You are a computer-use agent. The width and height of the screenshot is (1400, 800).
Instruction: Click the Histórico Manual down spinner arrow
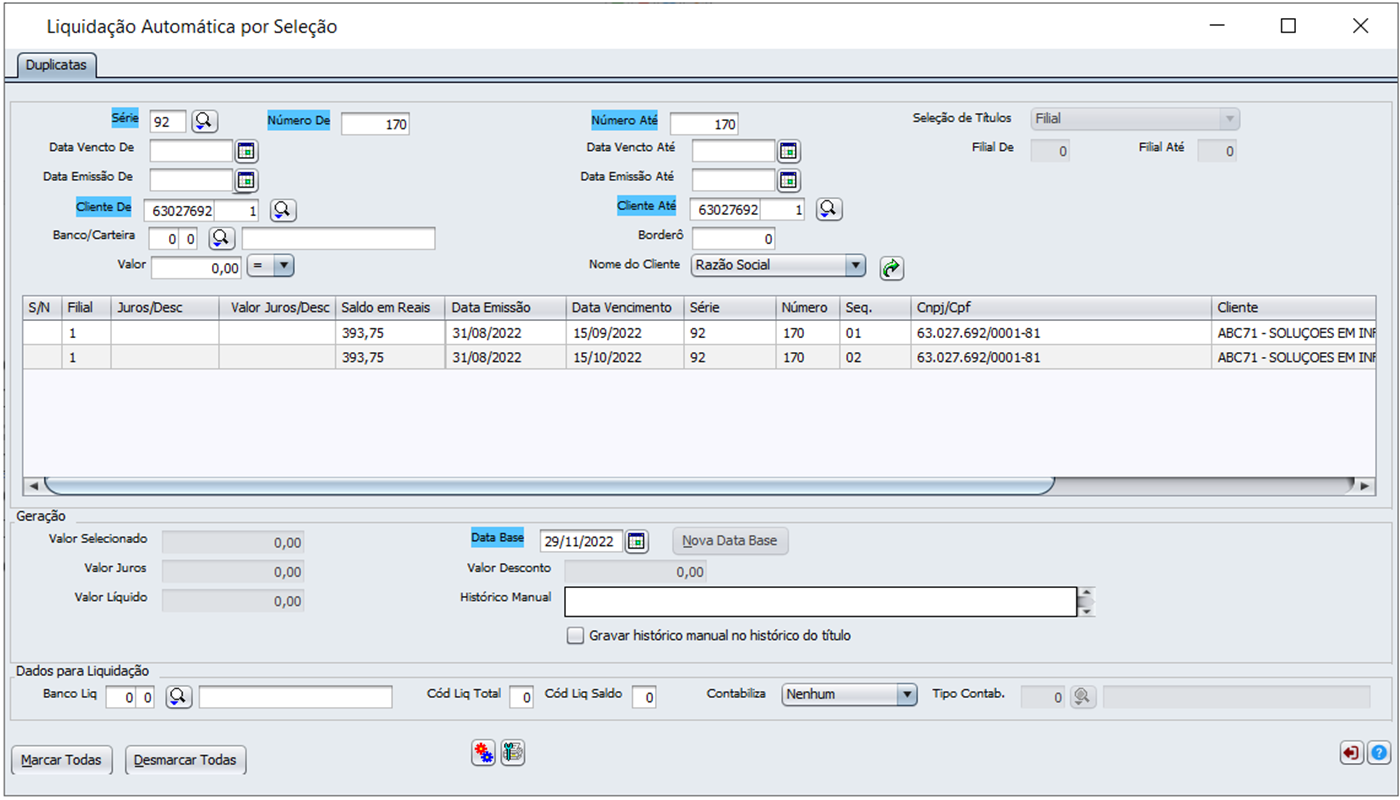point(1087,609)
